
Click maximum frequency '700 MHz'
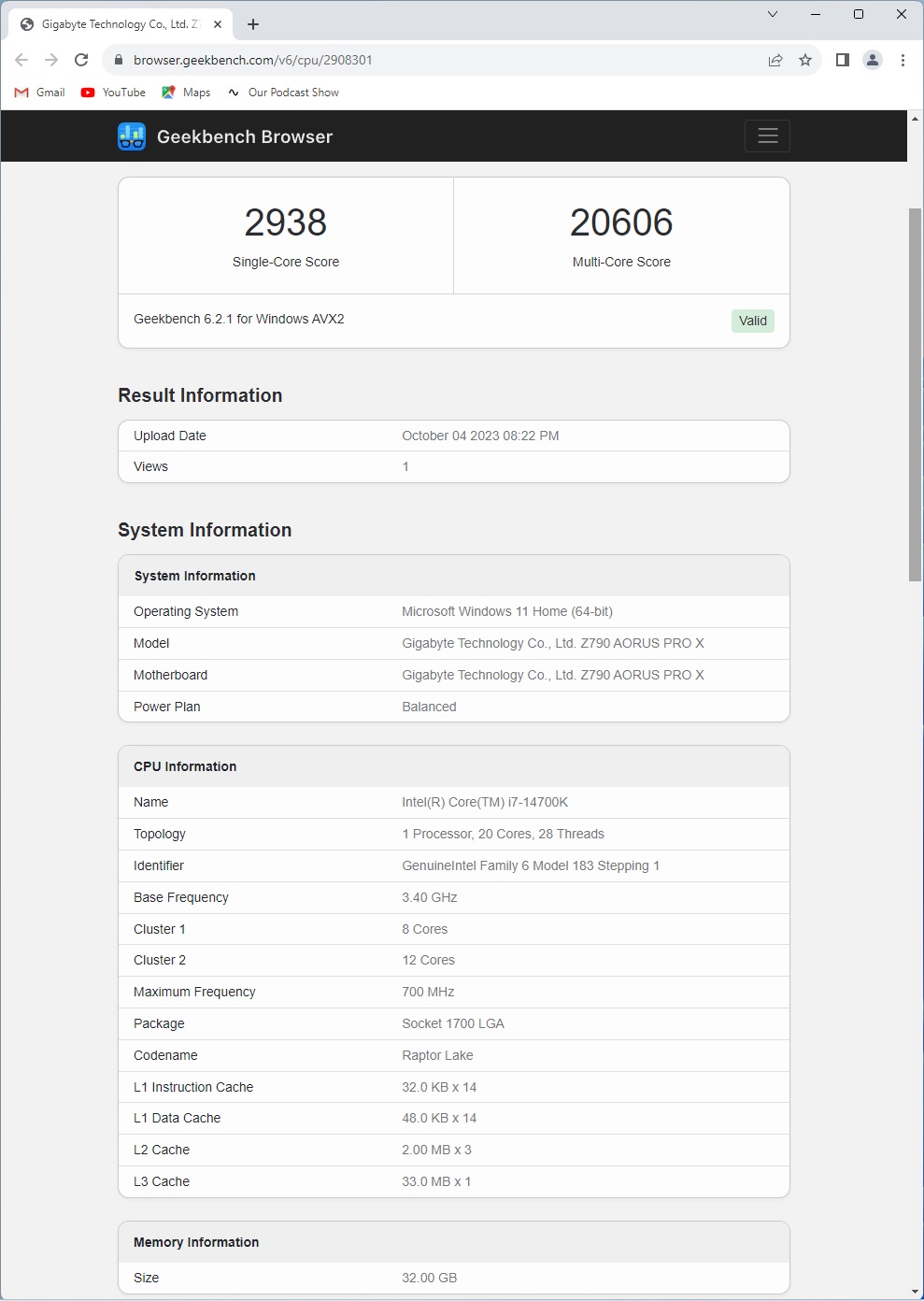[x=428, y=992]
